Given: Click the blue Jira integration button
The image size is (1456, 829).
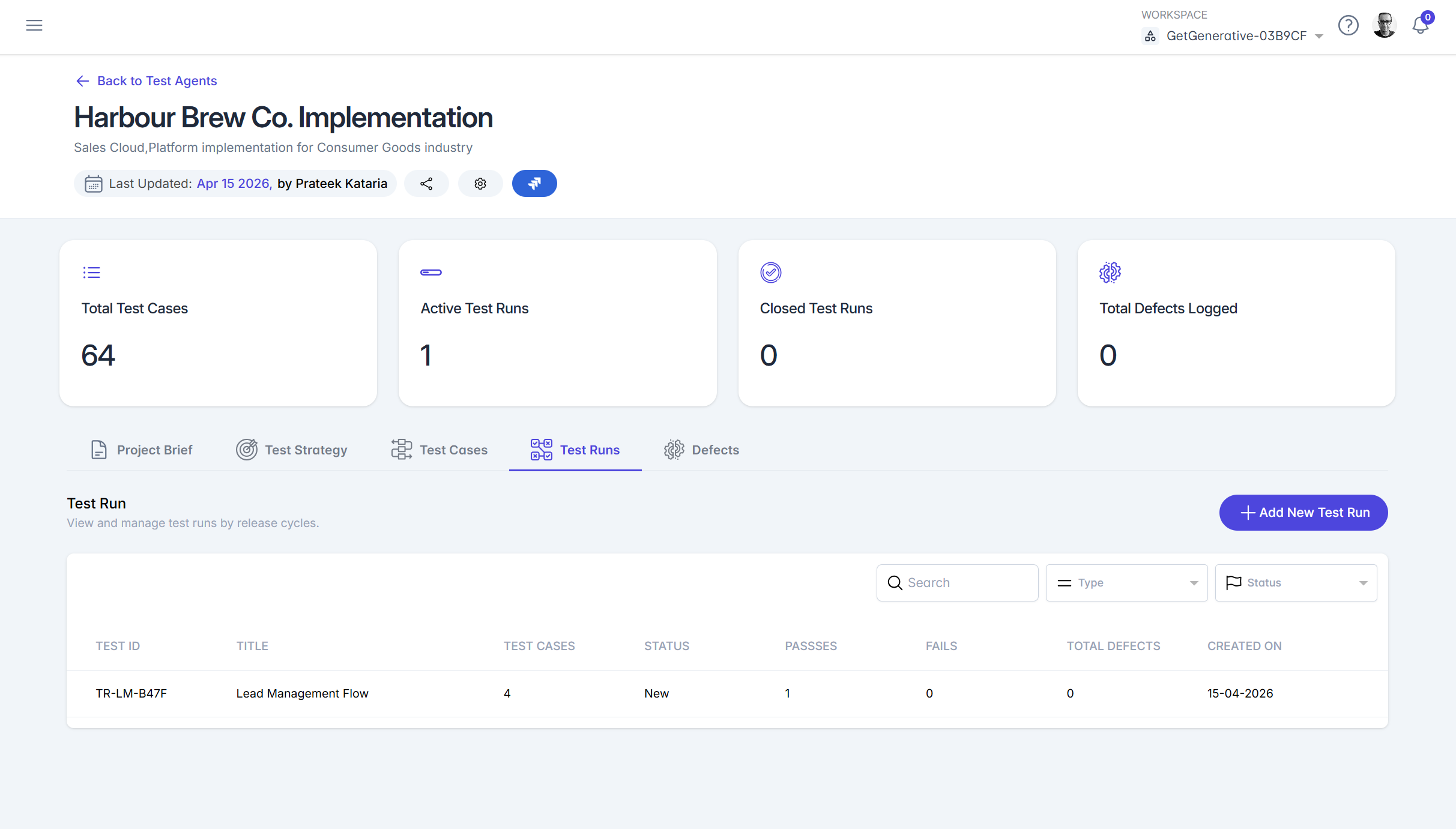Looking at the screenshot, I should pos(534,184).
